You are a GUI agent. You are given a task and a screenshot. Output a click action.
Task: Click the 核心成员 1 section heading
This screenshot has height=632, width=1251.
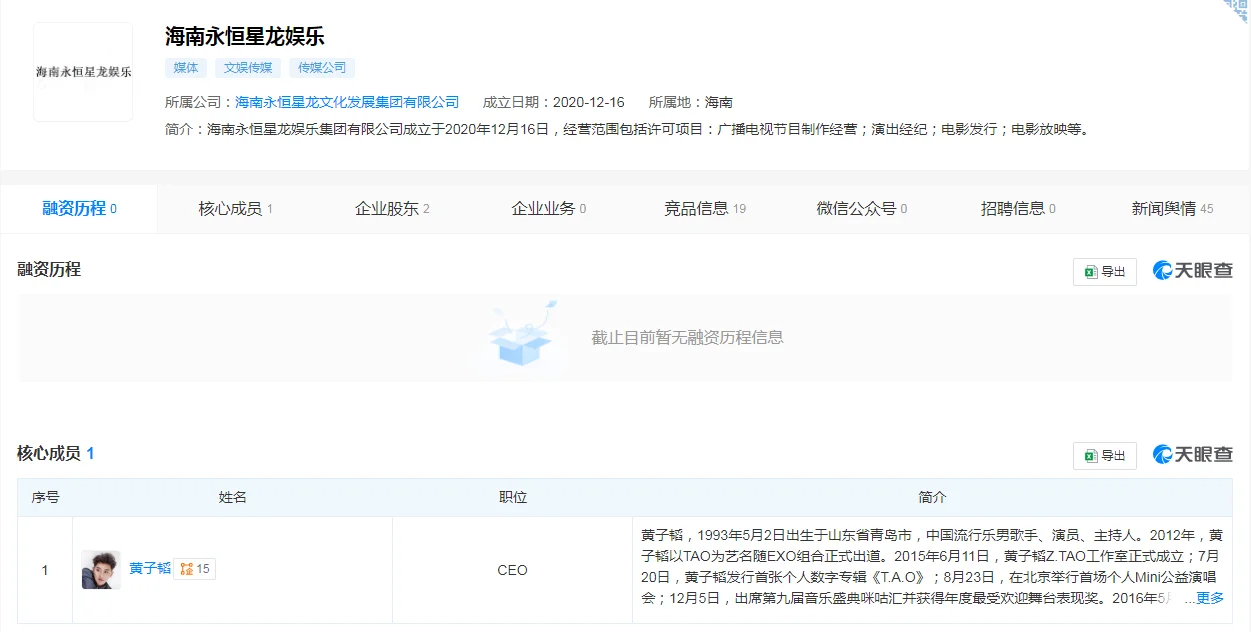(x=56, y=454)
